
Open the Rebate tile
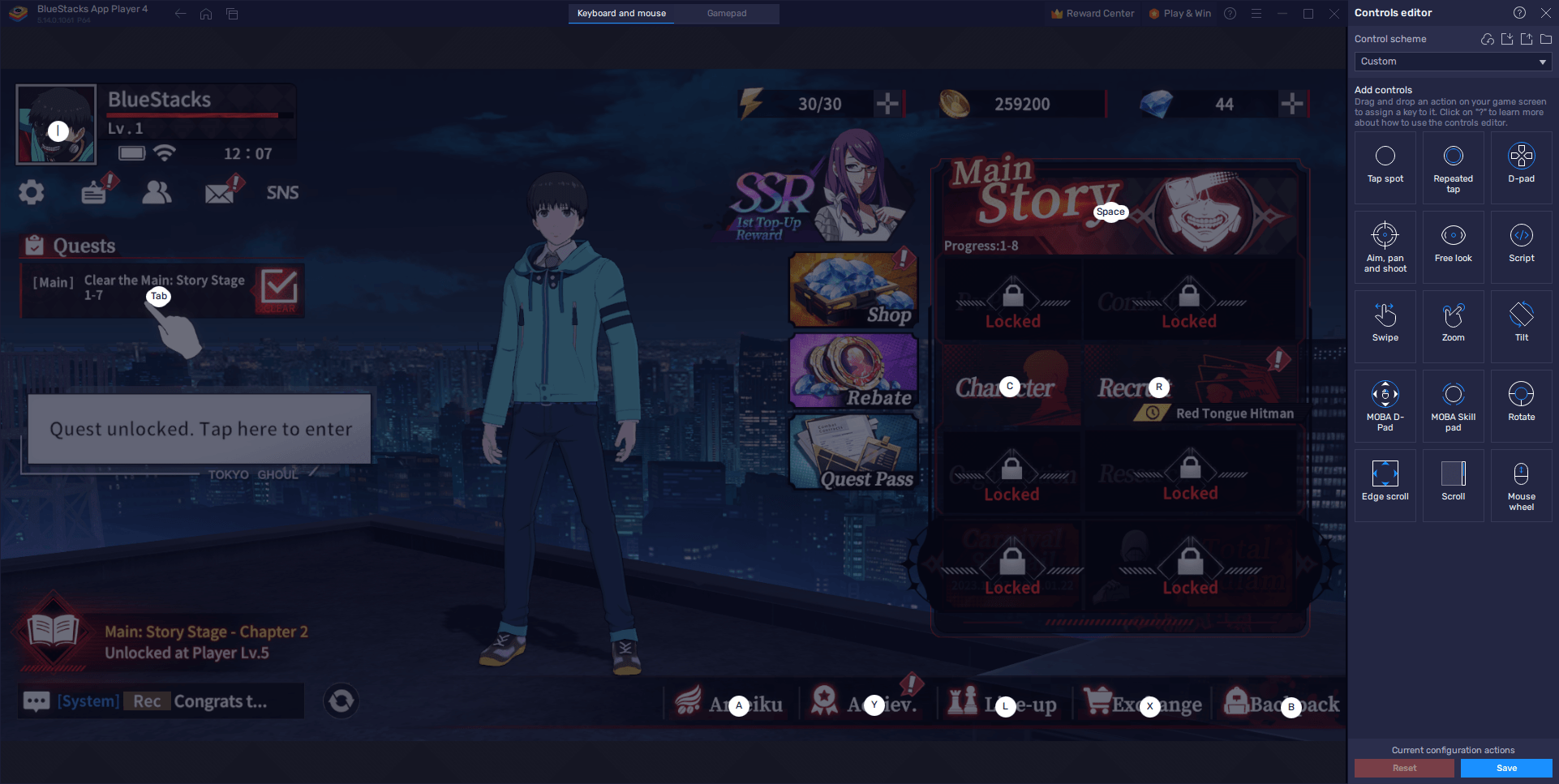(x=853, y=371)
